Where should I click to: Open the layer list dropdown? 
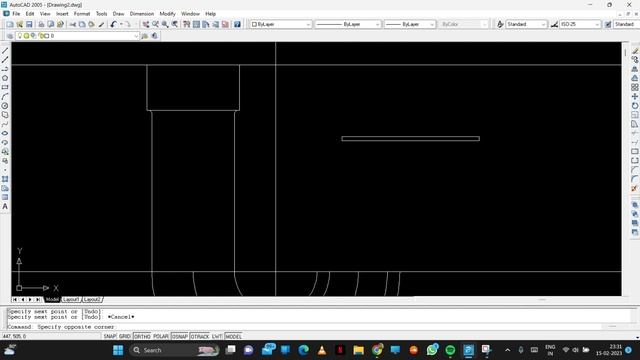click(78, 36)
